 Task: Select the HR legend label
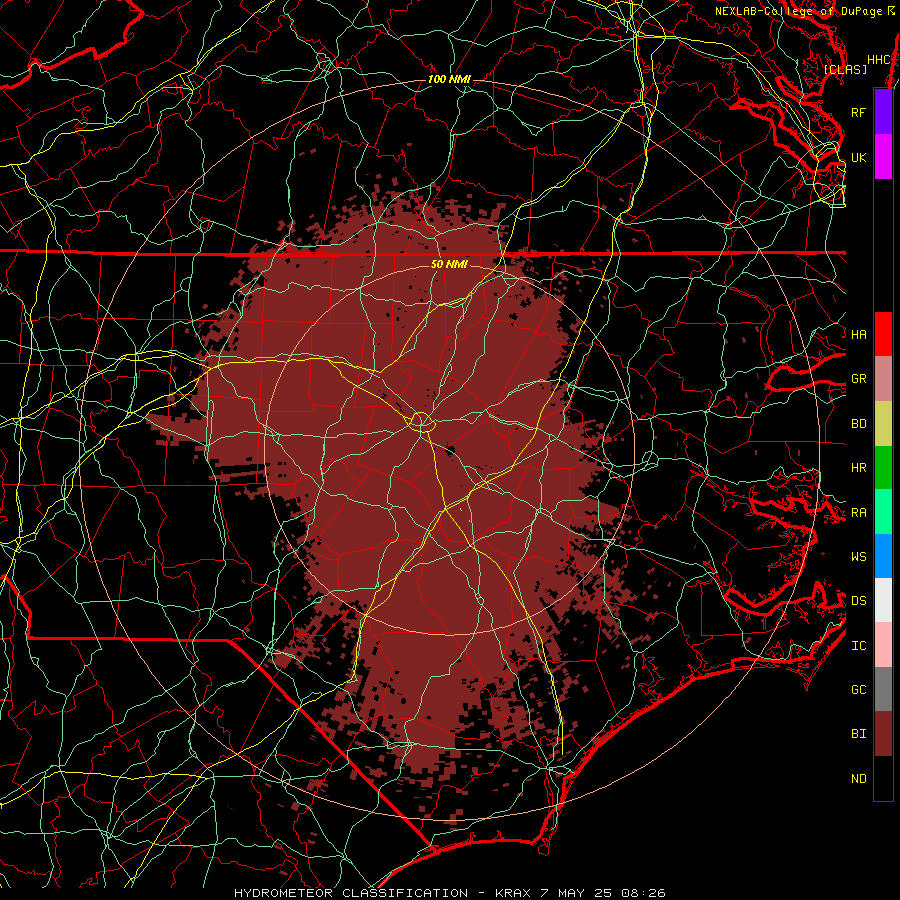coord(858,468)
